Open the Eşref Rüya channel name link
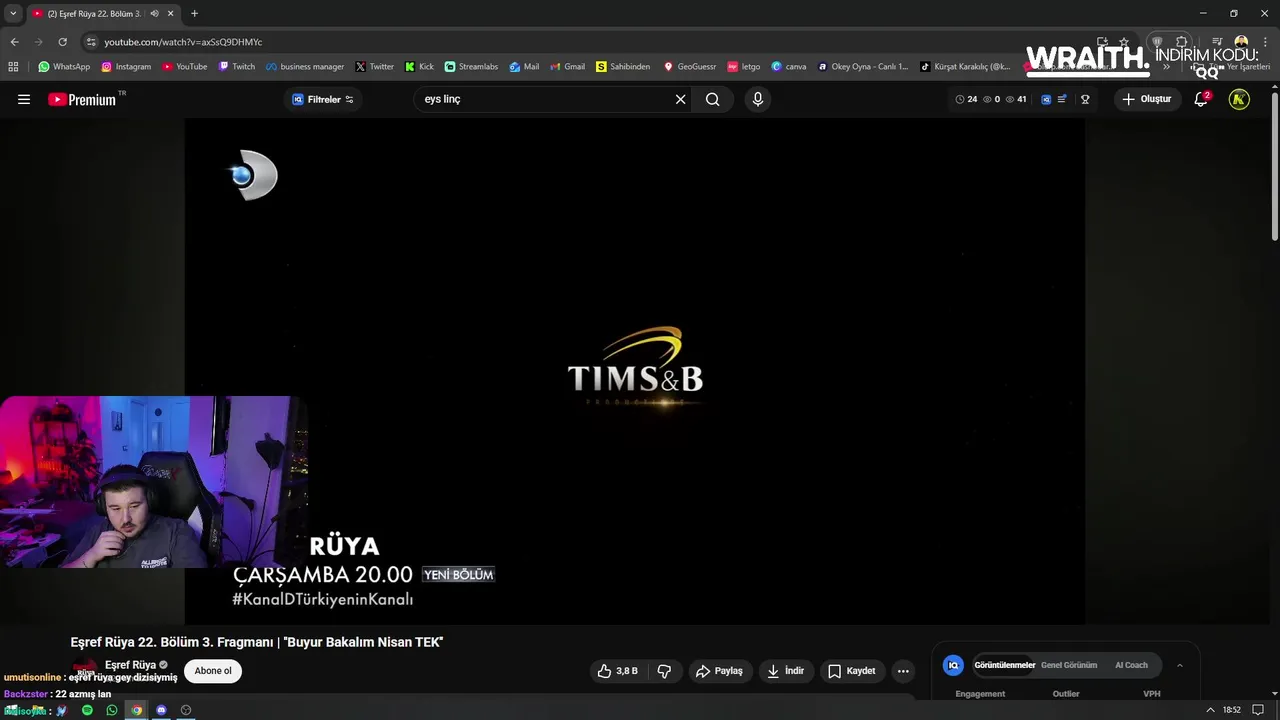This screenshot has height=720, width=1280. [130, 665]
